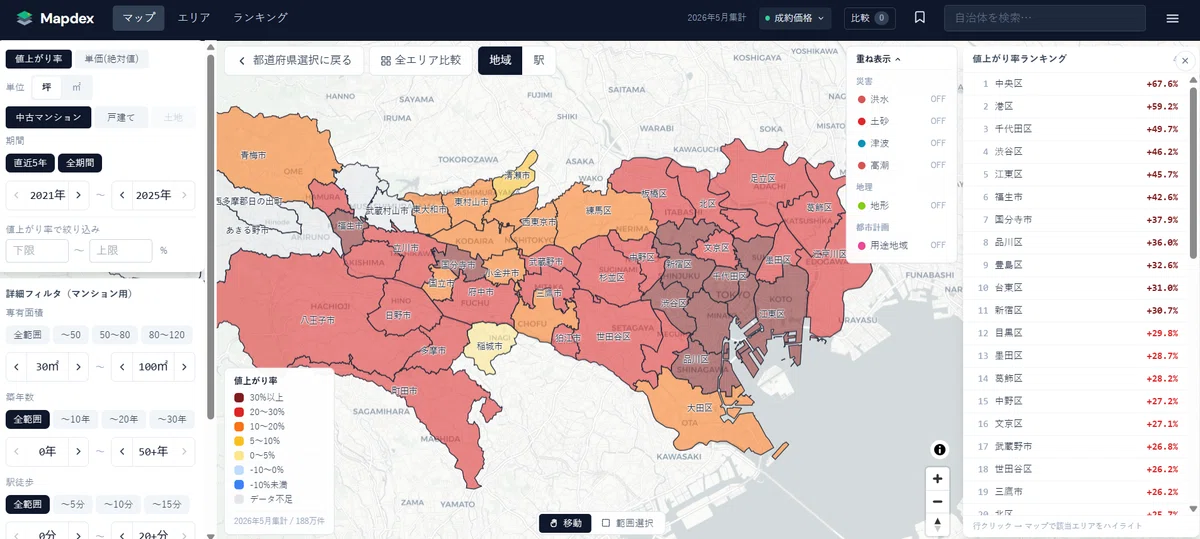Click the 津波 blue dot icon
The image size is (1200, 539).
coord(862,143)
